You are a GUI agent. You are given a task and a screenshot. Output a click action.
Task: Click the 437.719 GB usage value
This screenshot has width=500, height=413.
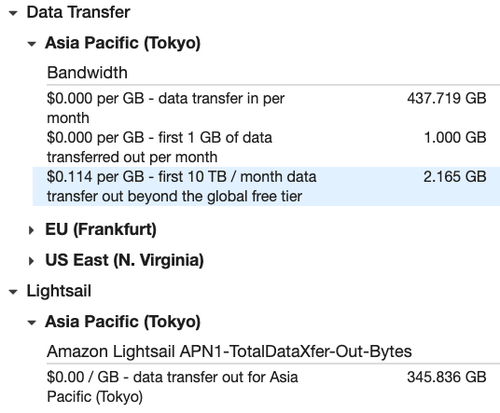click(x=446, y=98)
